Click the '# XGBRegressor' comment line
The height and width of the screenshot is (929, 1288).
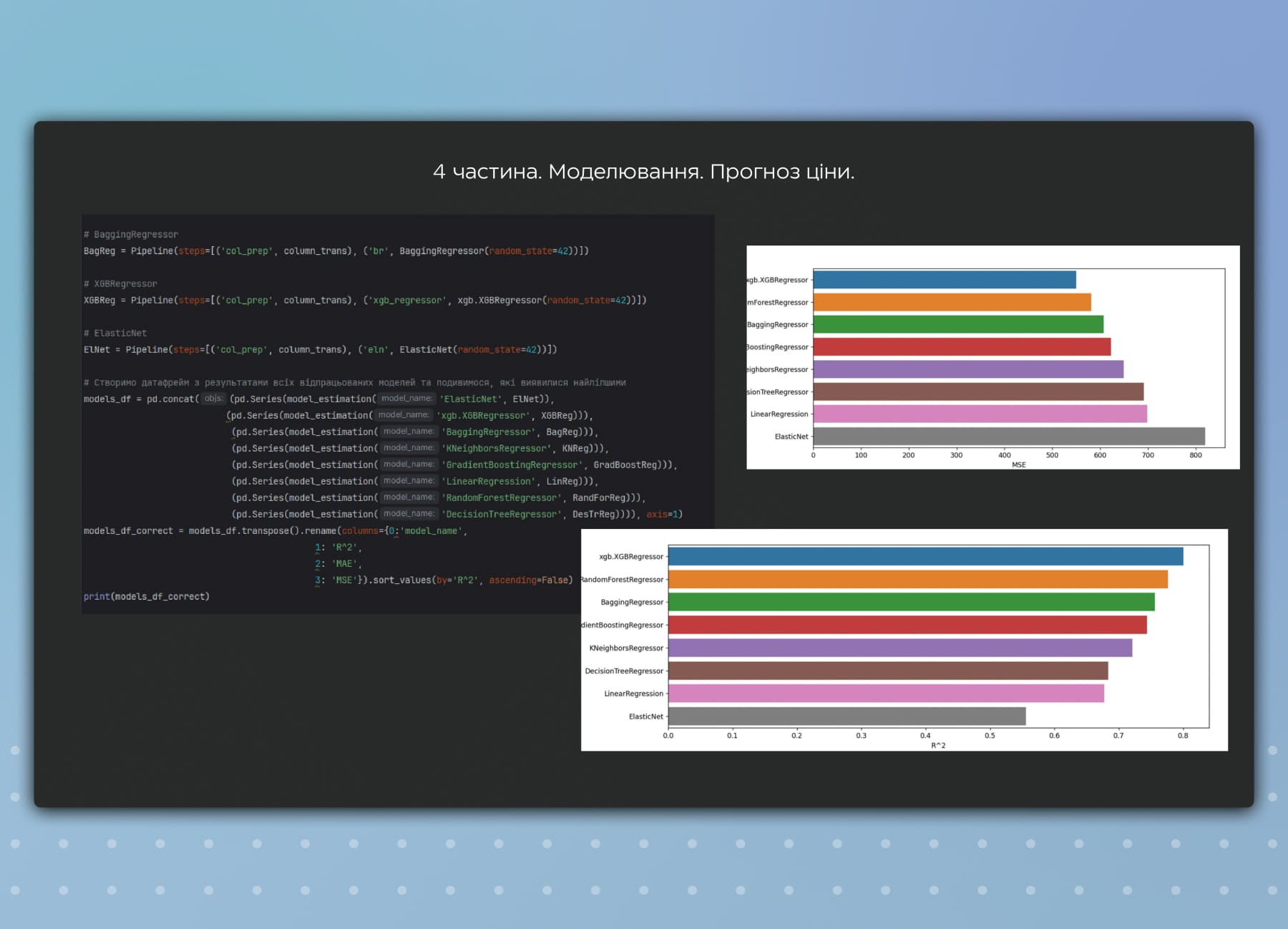point(120,284)
